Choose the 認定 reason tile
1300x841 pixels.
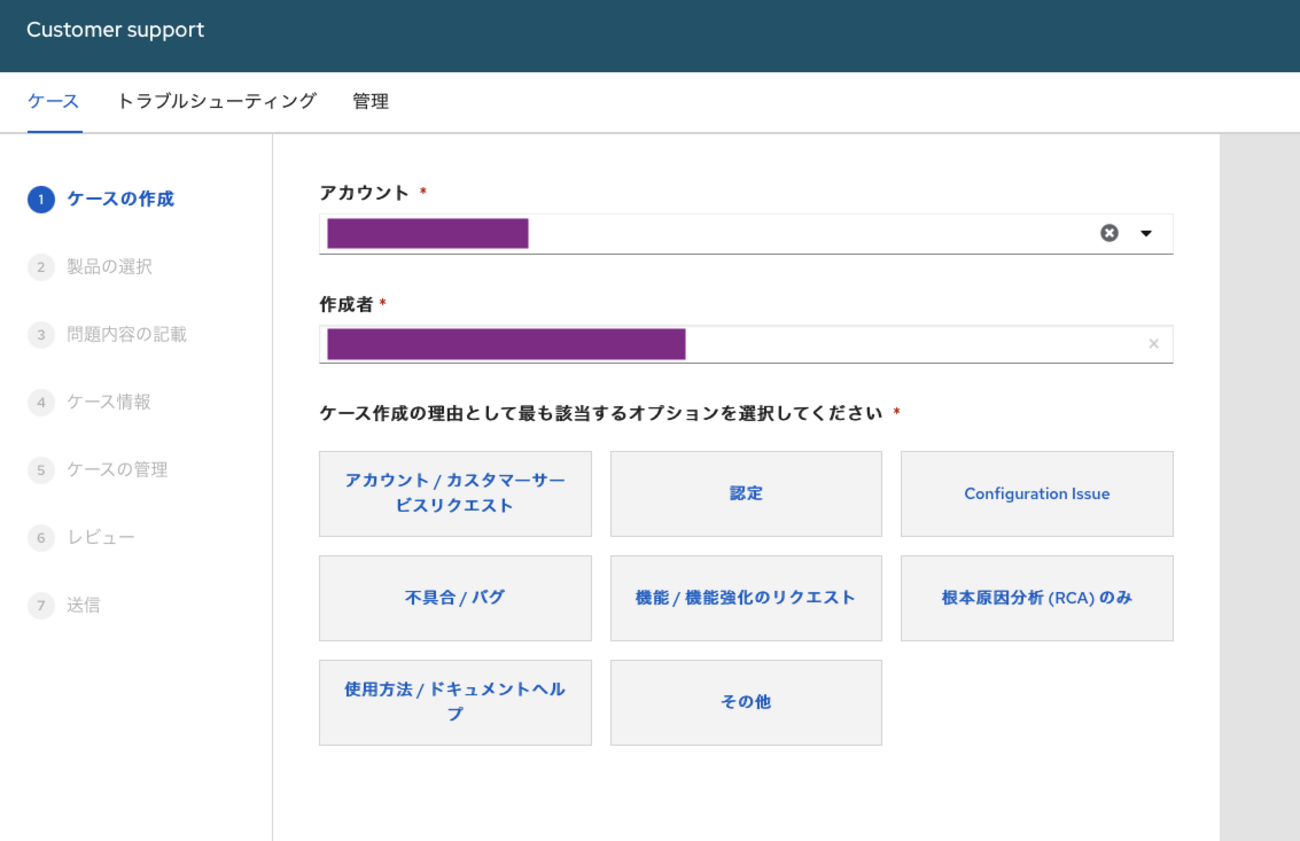tap(746, 493)
